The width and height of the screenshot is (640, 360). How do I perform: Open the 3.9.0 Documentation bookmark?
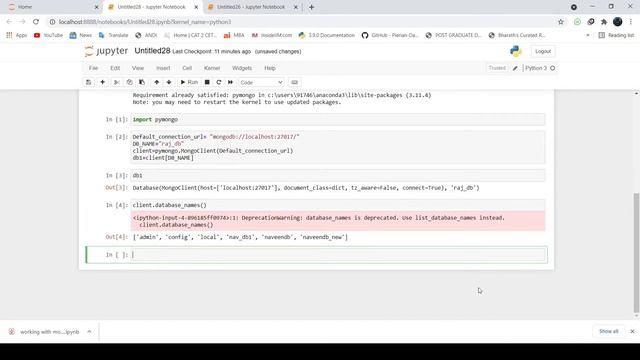[327, 36]
